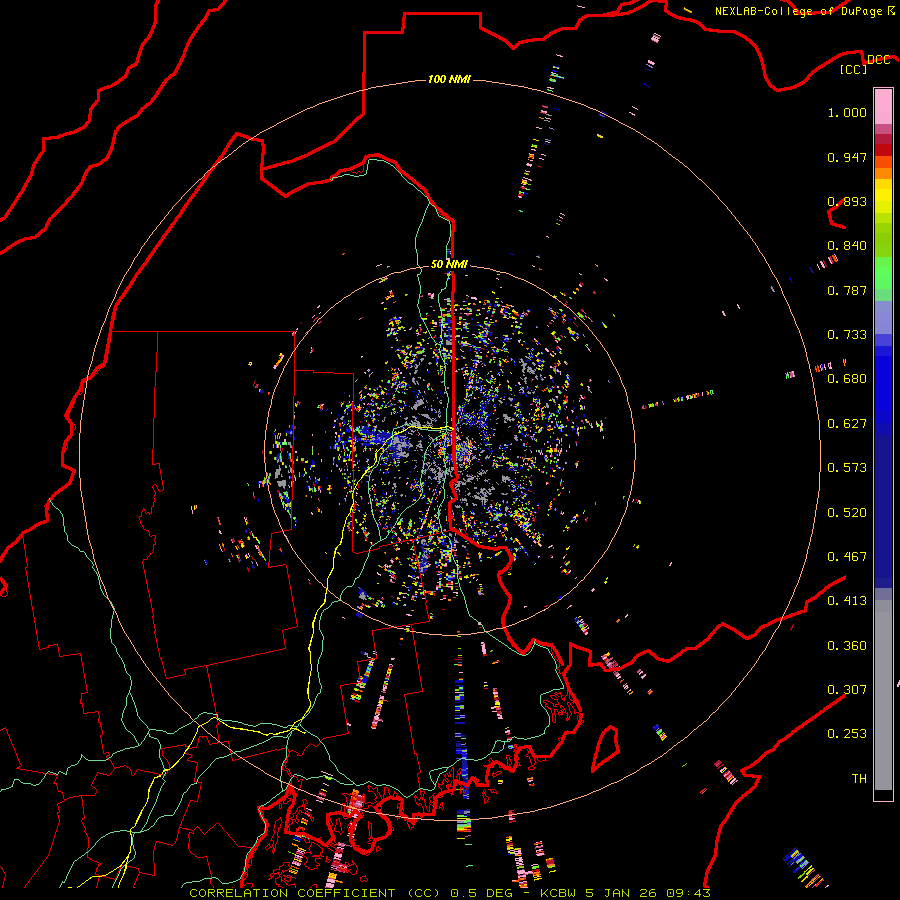Click the "[CC]" units label
Image resolution: width=900 pixels, height=900 pixels.
click(853, 69)
